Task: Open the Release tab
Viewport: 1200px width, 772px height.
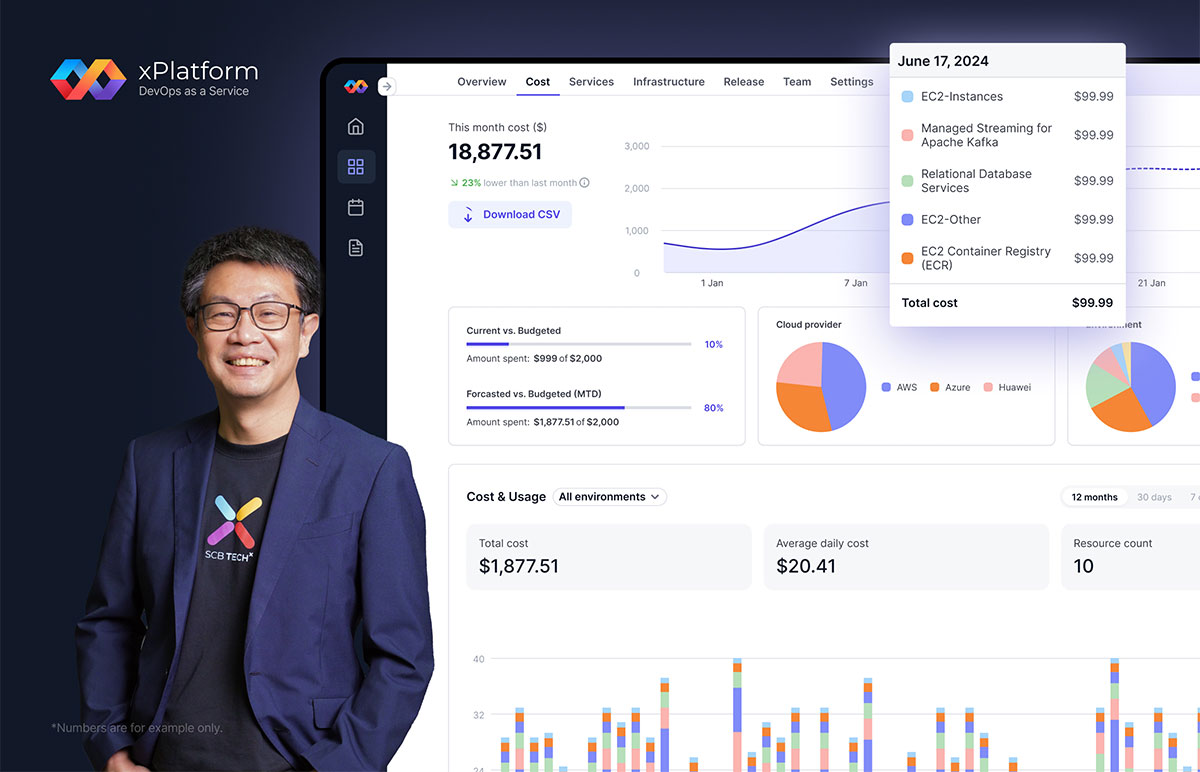Action: coord(744,82)
